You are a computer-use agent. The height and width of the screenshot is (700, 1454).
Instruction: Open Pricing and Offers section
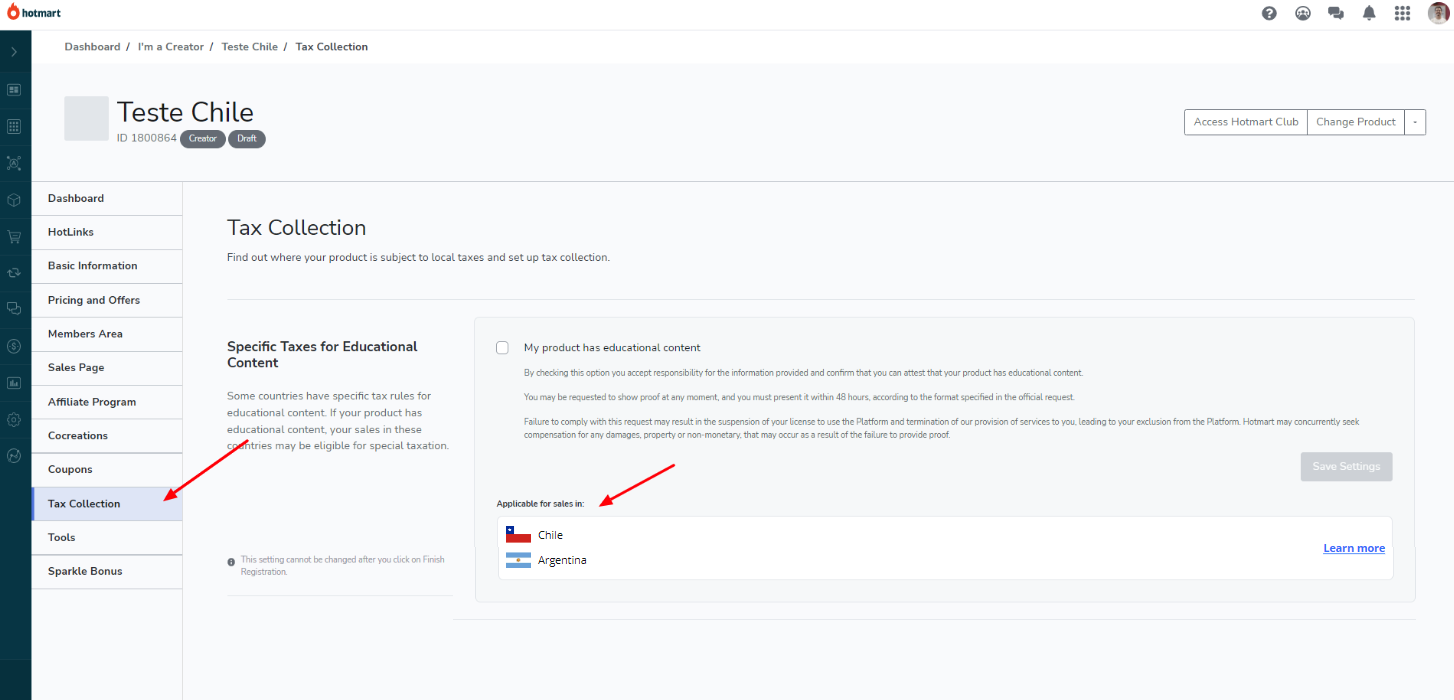point(107,300)
